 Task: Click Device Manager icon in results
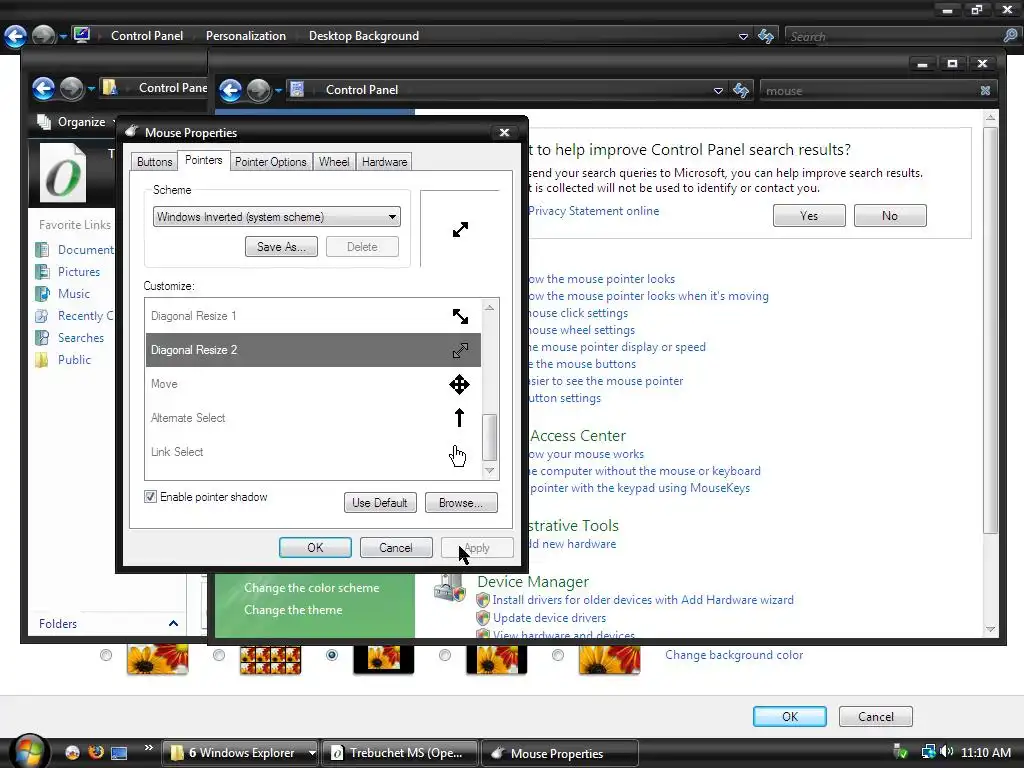449,587
